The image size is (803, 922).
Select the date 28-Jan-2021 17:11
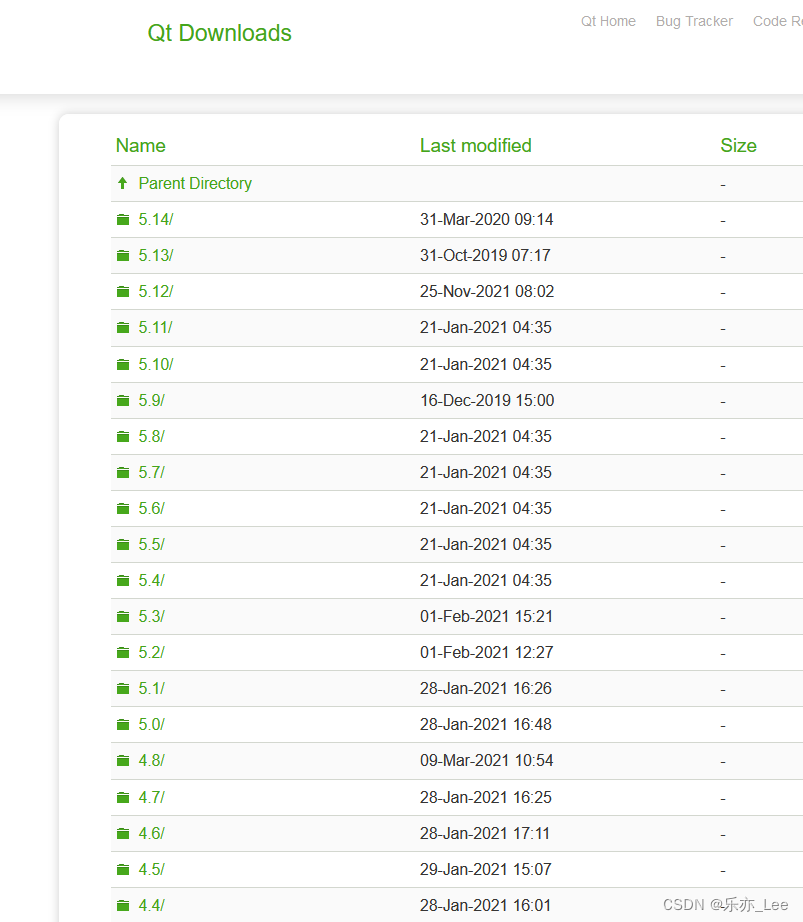[x=485, y=833]
